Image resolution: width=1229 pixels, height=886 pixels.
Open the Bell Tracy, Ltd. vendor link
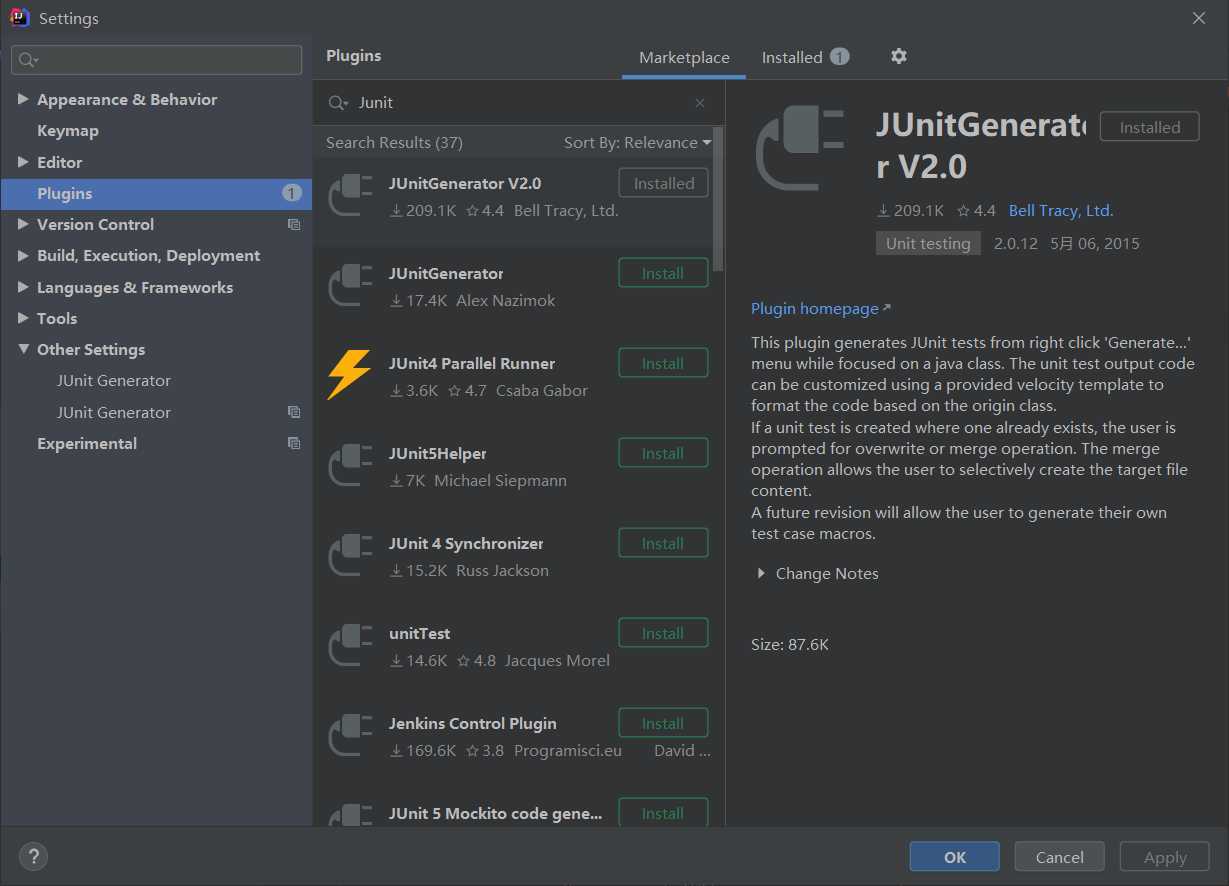point(1061,211)
